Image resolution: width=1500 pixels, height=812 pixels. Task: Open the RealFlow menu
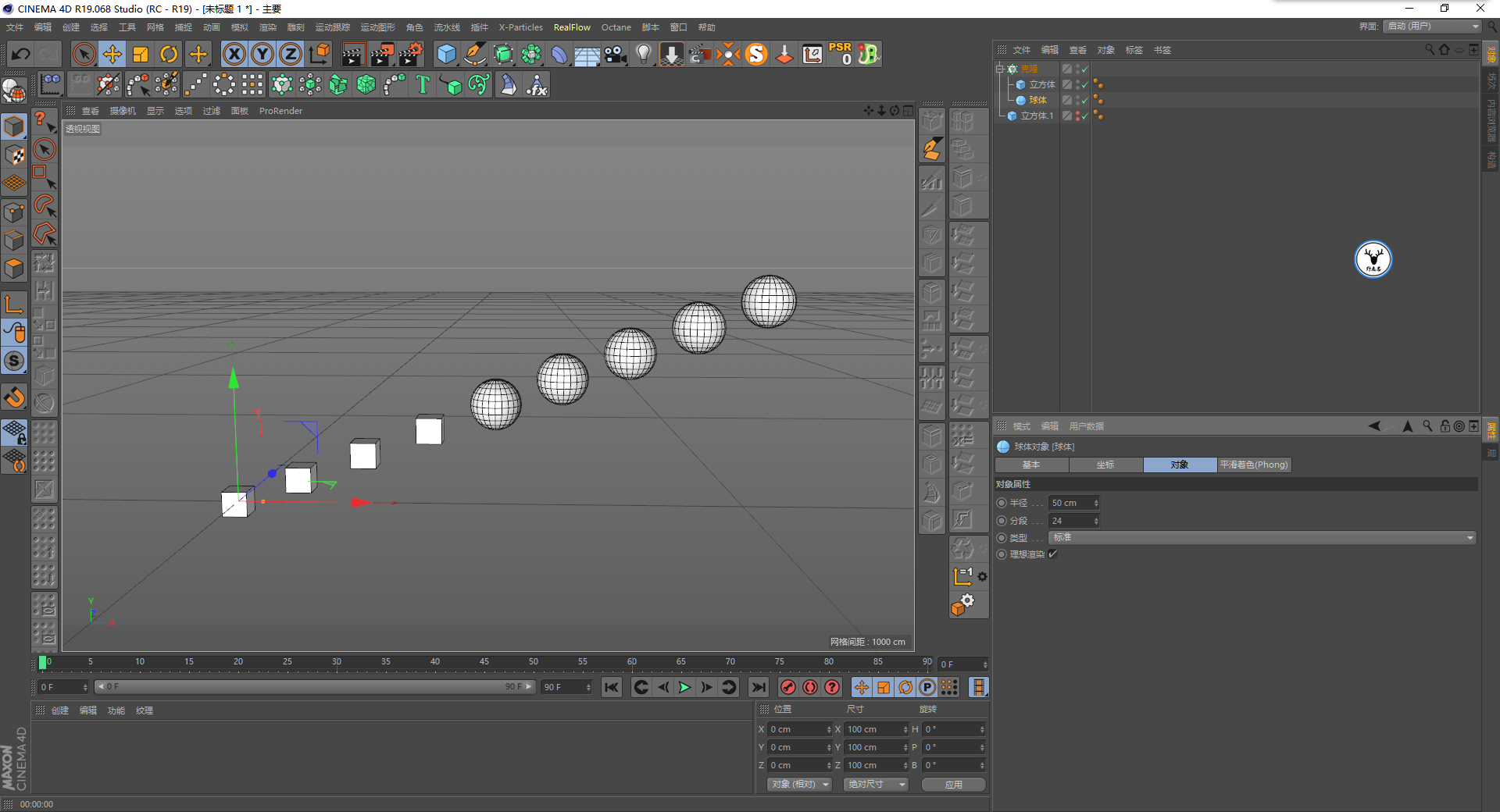(572, 27)
